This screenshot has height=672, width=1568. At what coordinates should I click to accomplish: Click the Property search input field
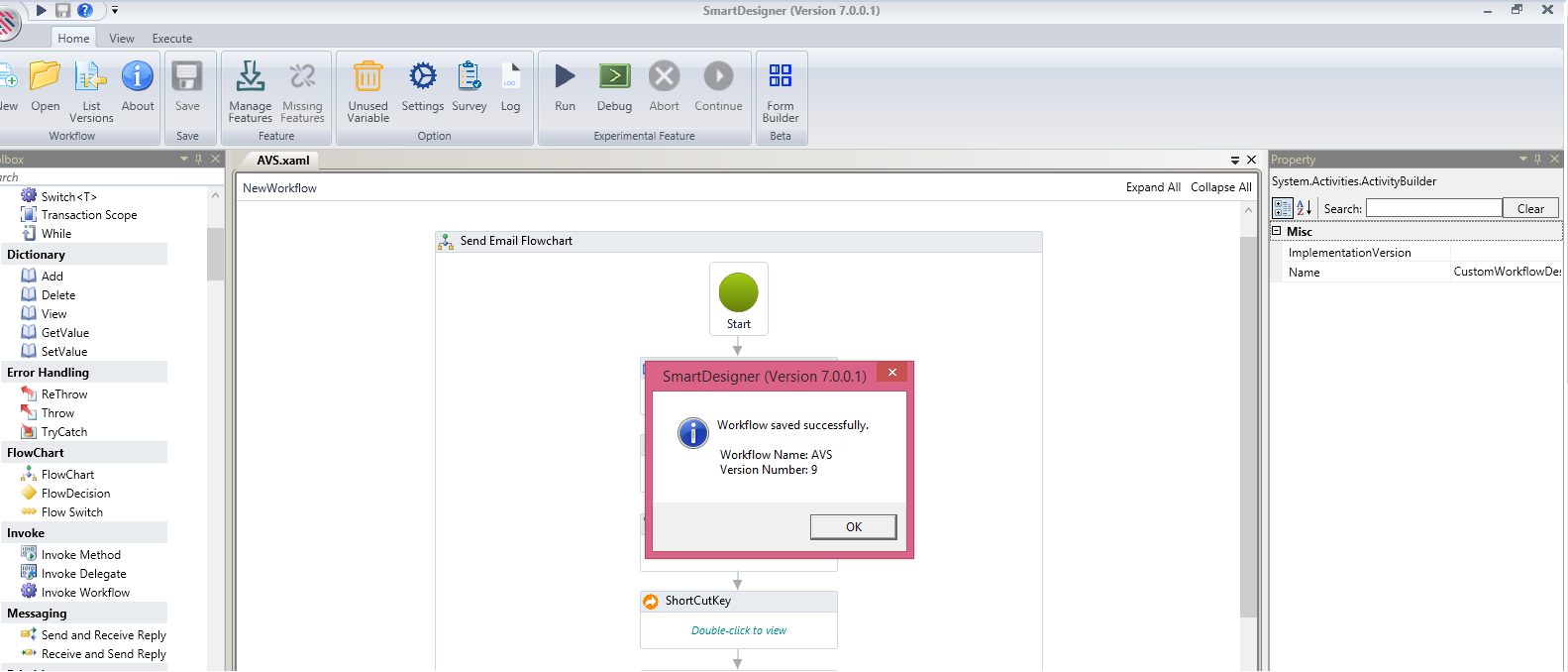pos(1433,208)
